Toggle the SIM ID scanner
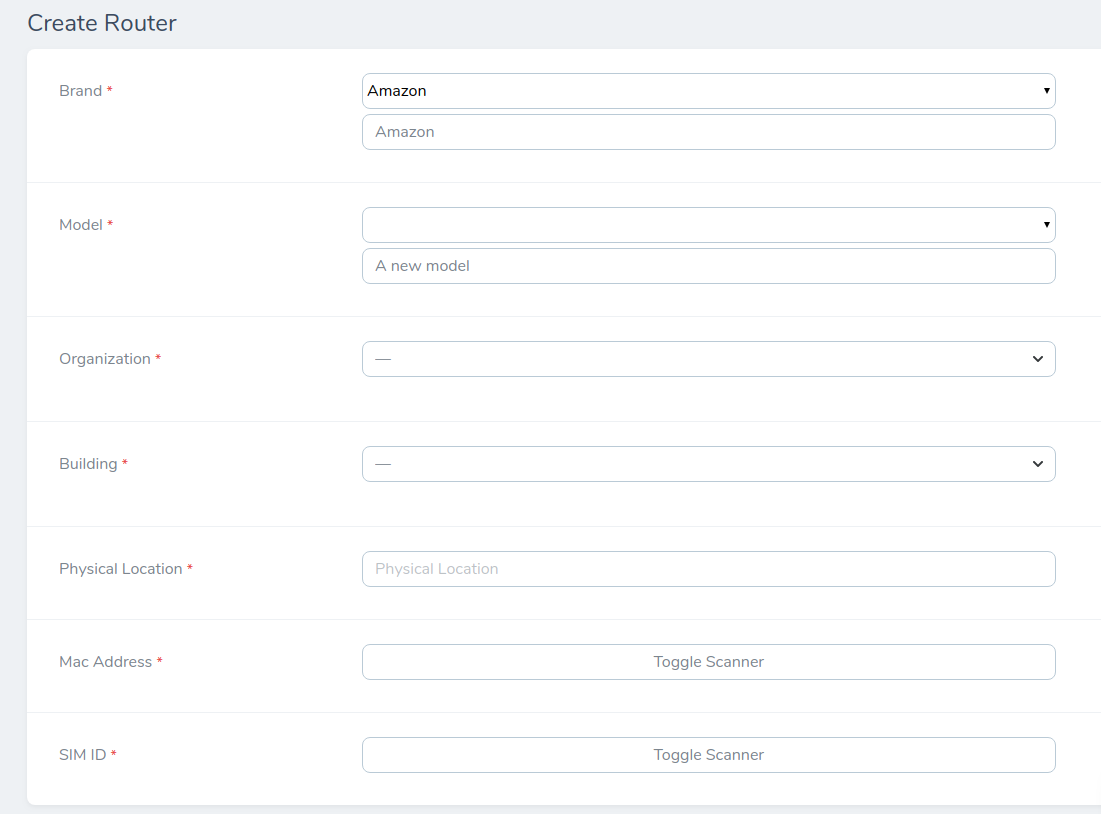The image size is (1101, 814). 708,755
